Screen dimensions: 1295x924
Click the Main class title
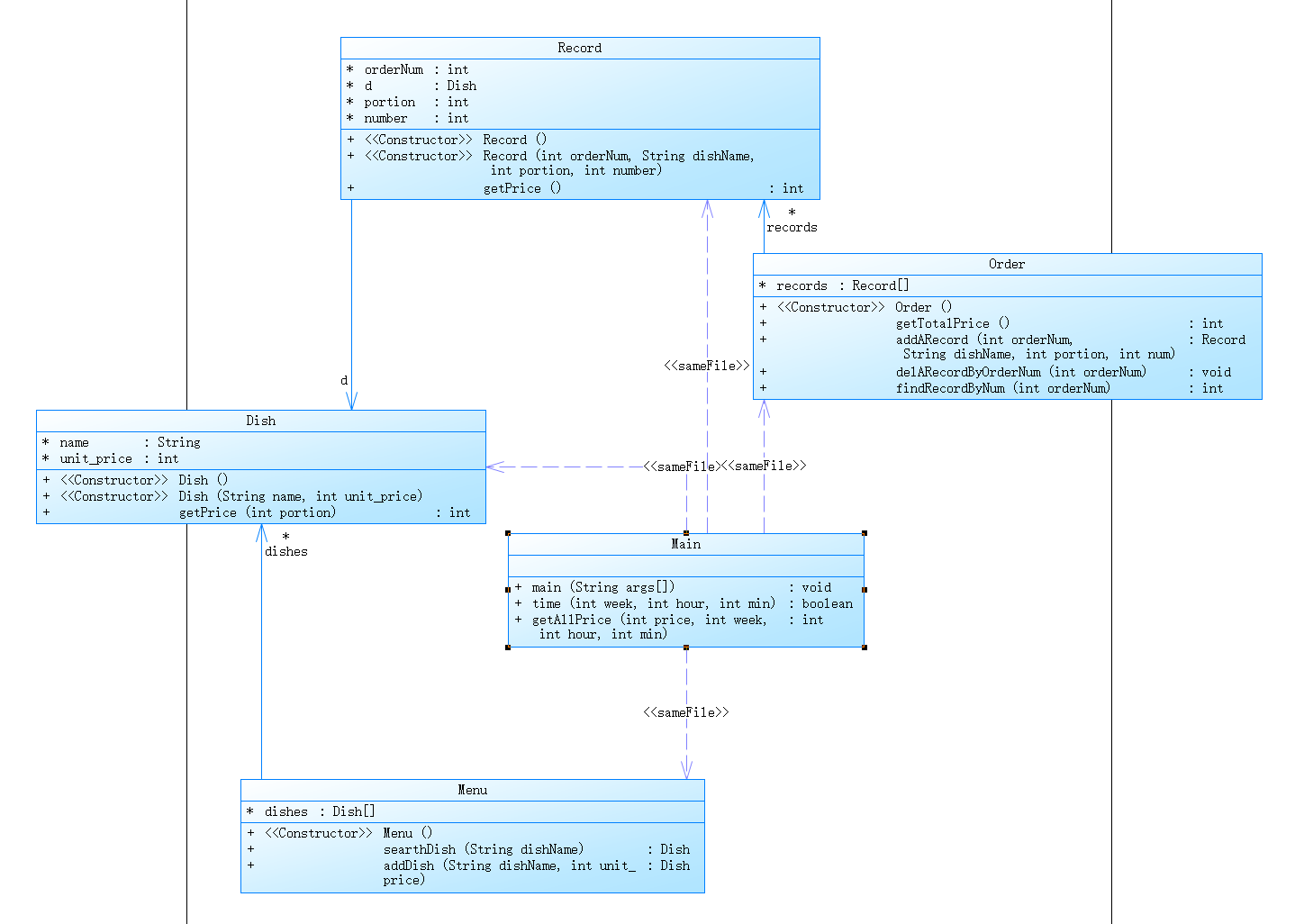tap(685, 544)
